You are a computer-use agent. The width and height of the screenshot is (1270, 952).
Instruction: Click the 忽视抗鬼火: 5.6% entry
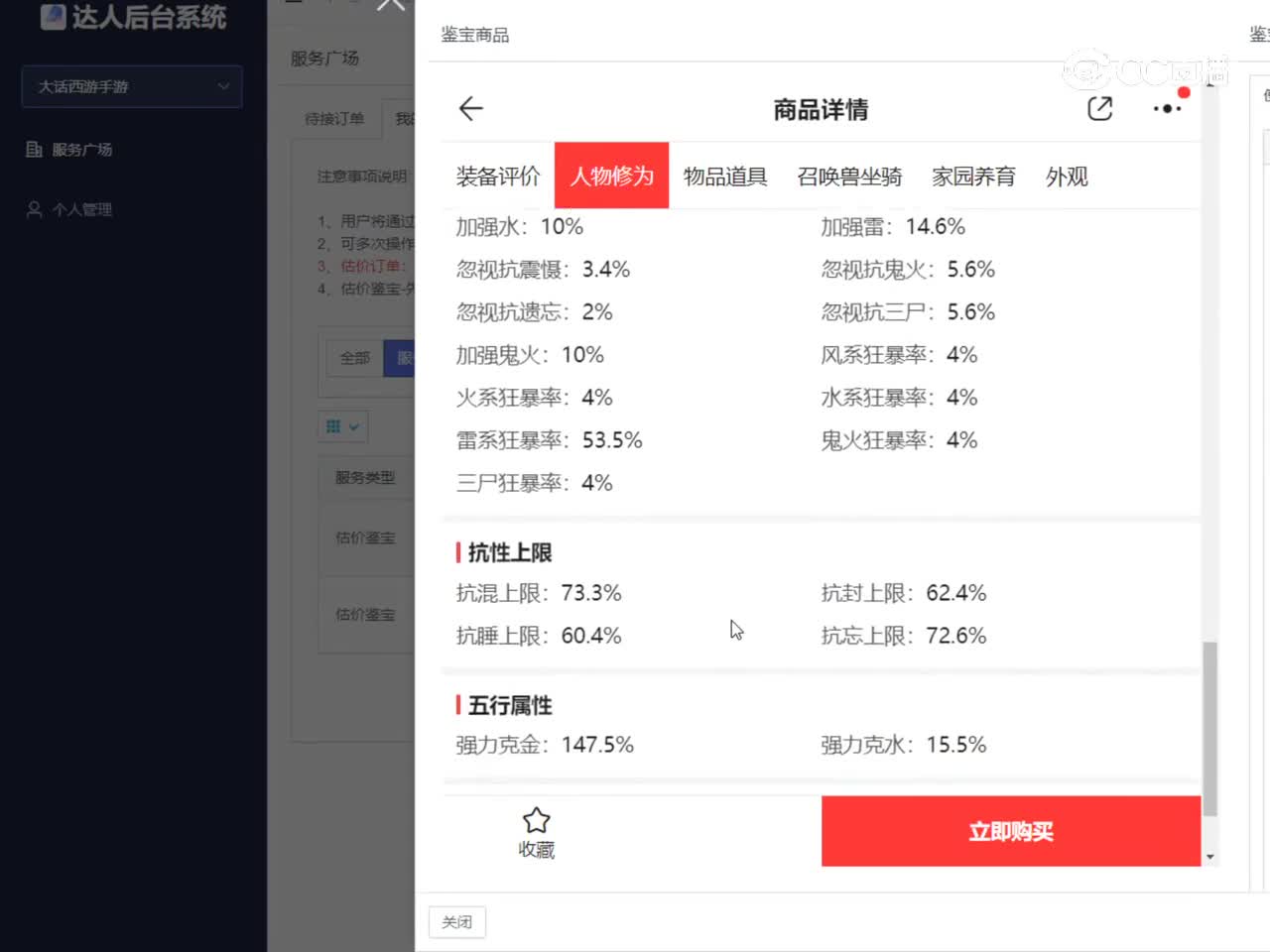(x=908, y=269)
